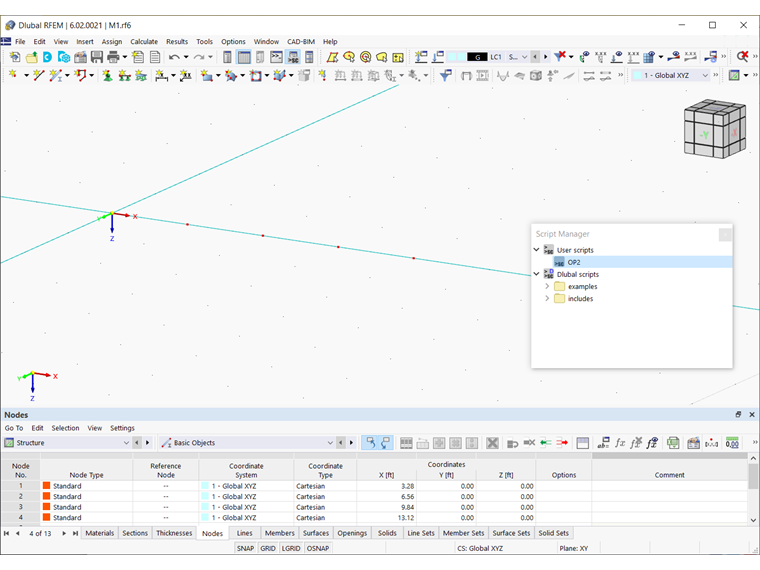Click the cyan Global XYZ swatch in node row 2
The image size is (760, 570).
[205, 496]
